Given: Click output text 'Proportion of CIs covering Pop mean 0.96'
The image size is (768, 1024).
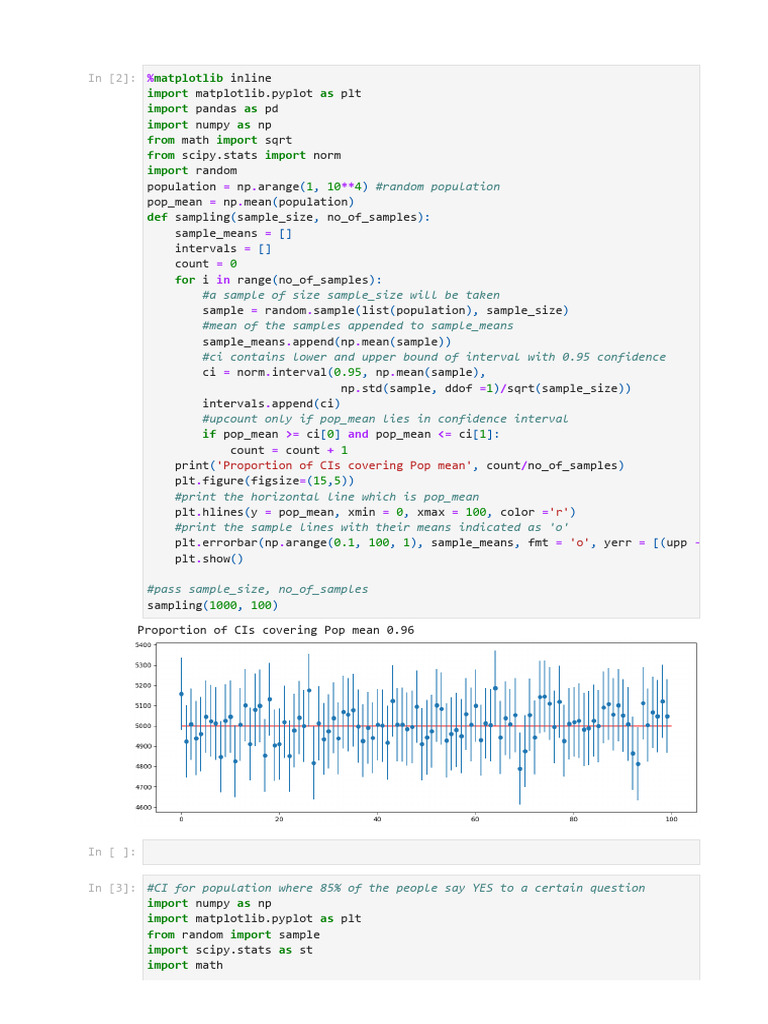Looking at the screenshot, I should 276,630.
